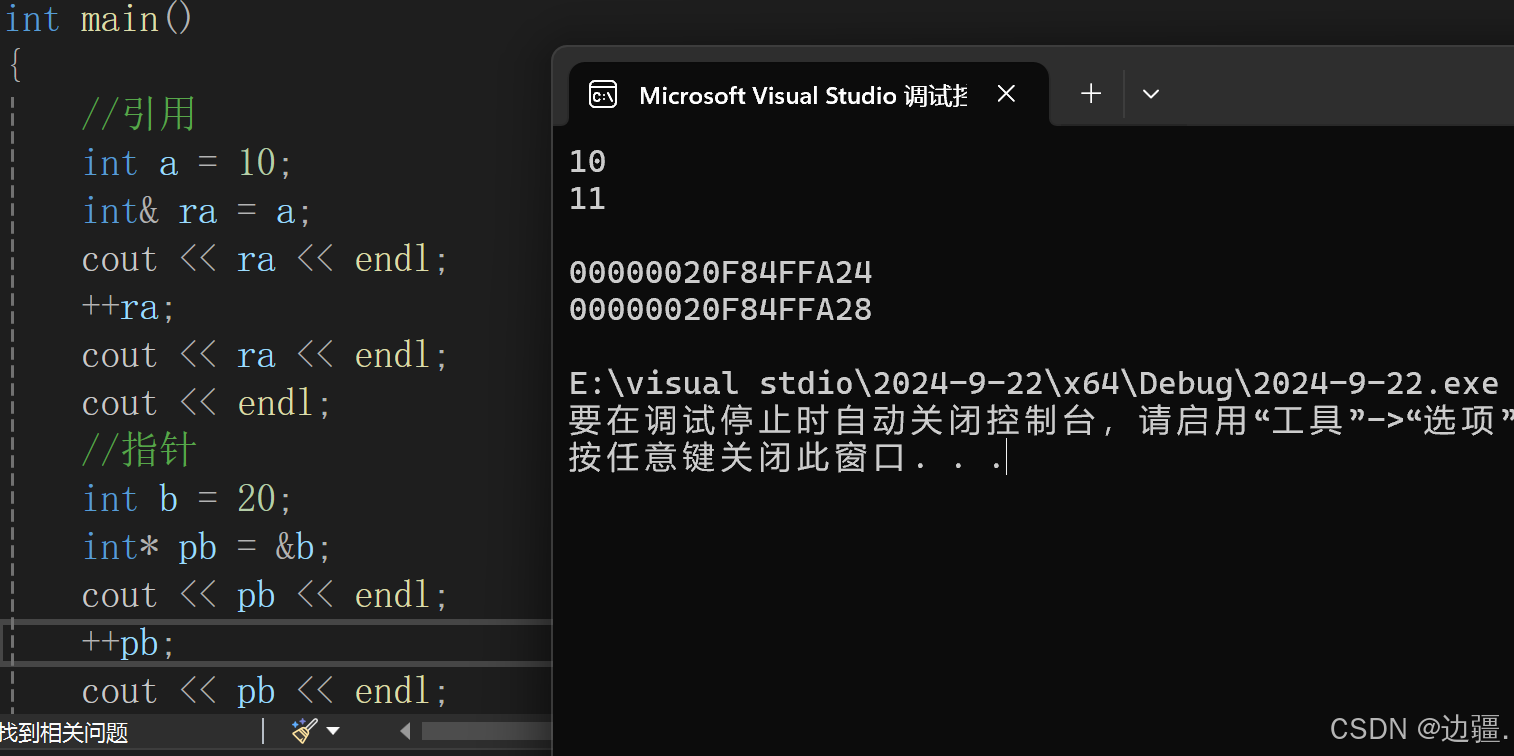Click the '++pb;' statement
The width and height of the screenshot is (1514, 756).
(128, 643)
